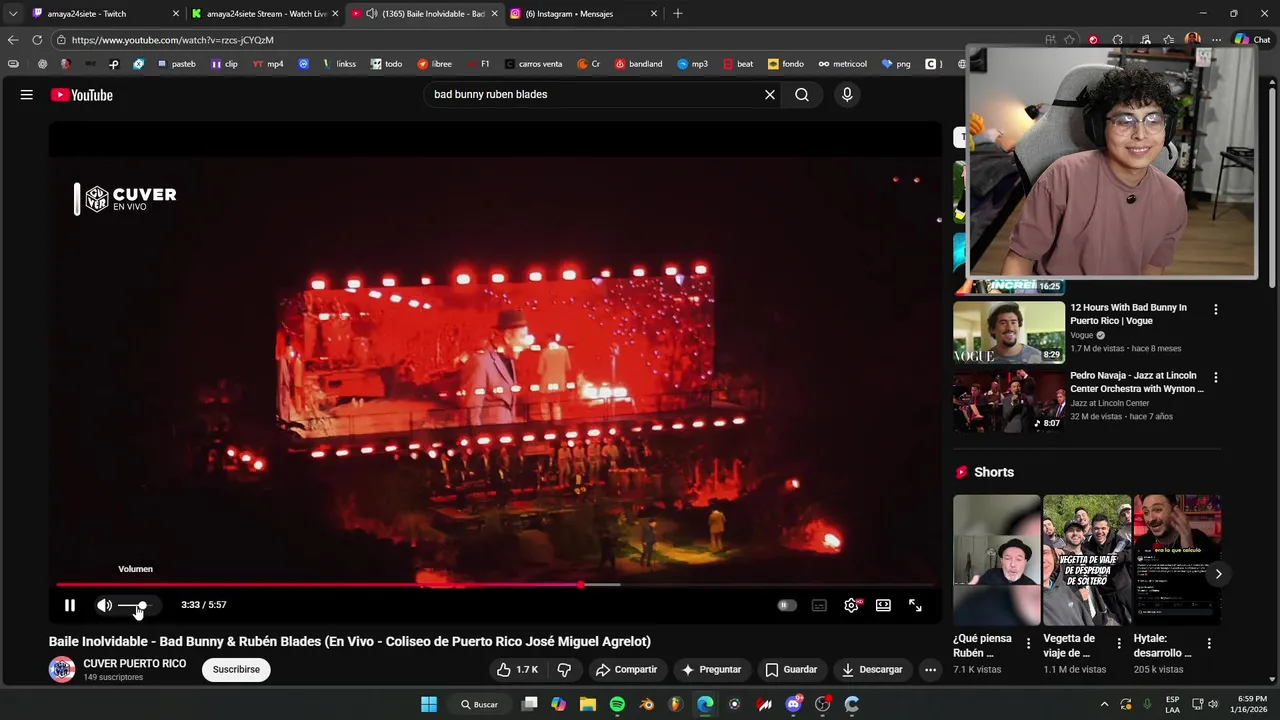Open a new browser tab
This screenshot has width=1280, height=720.
678,14
